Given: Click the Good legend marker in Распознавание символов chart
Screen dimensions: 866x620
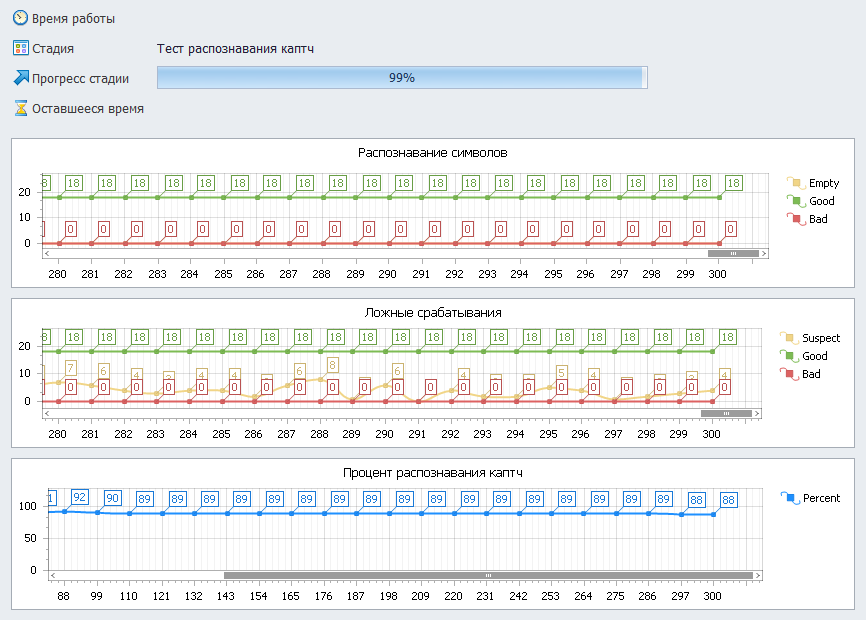Looking at the screenshot, I should coord(796,202).
